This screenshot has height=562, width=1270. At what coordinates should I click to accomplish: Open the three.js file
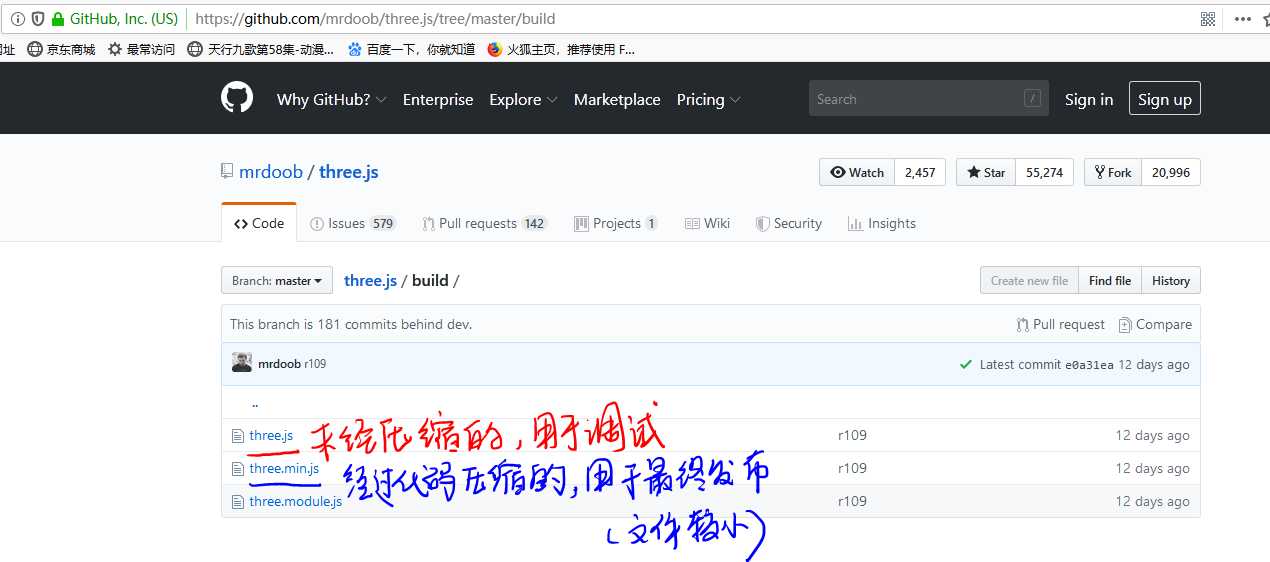[x=271, y=435]
